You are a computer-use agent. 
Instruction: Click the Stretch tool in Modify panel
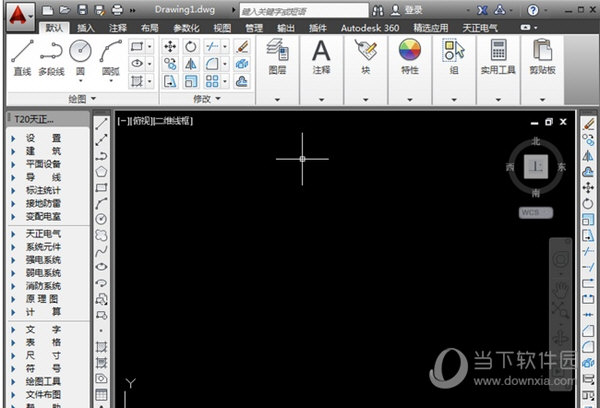[x=170, y=81]
